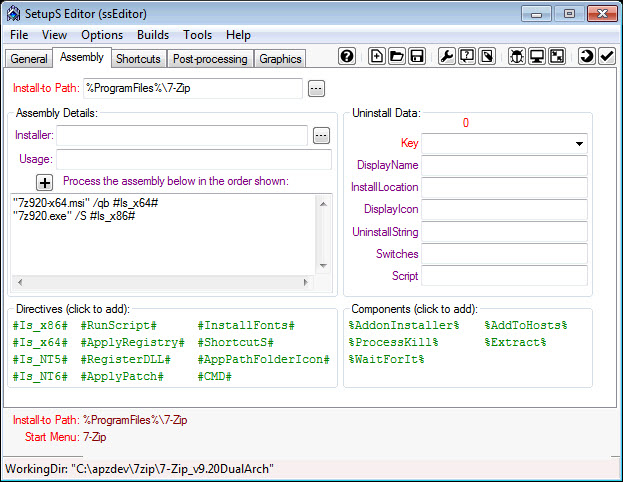The image size is (623, 482).
Task: Click the wrench toolbar icon
Action: click(447, 56)
